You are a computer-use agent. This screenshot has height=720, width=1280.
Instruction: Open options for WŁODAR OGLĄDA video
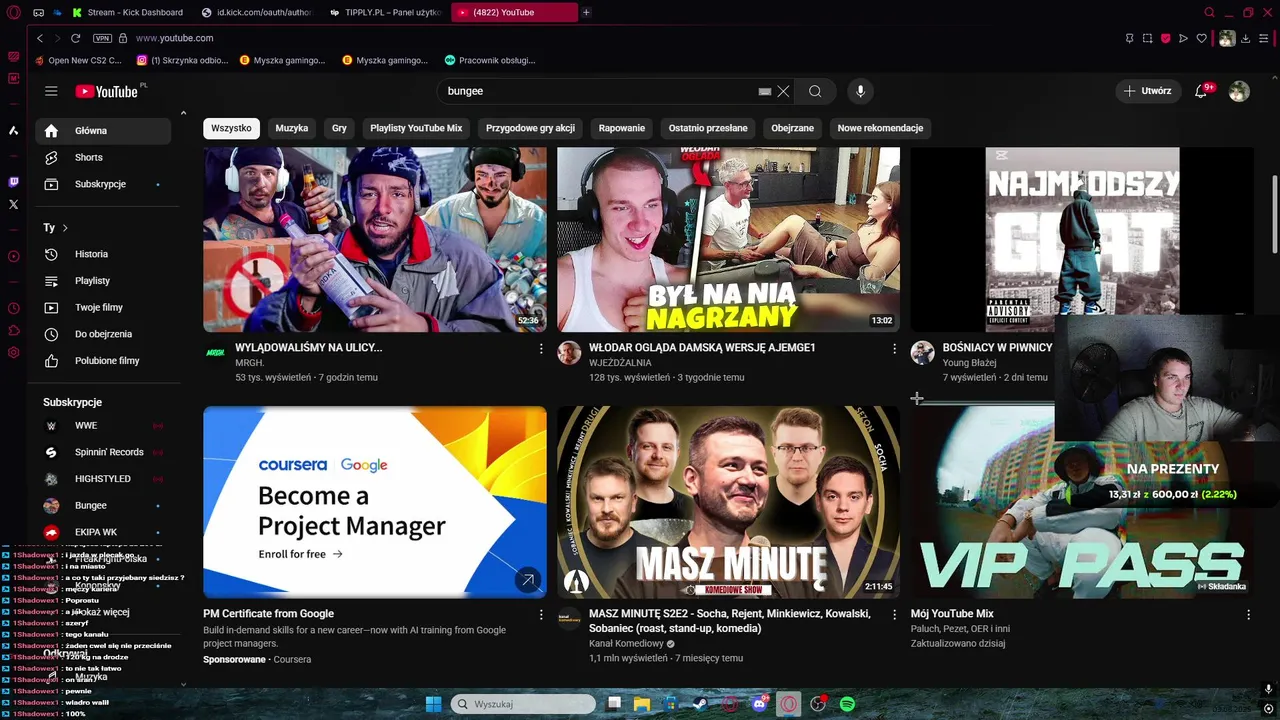coord(894,348)
